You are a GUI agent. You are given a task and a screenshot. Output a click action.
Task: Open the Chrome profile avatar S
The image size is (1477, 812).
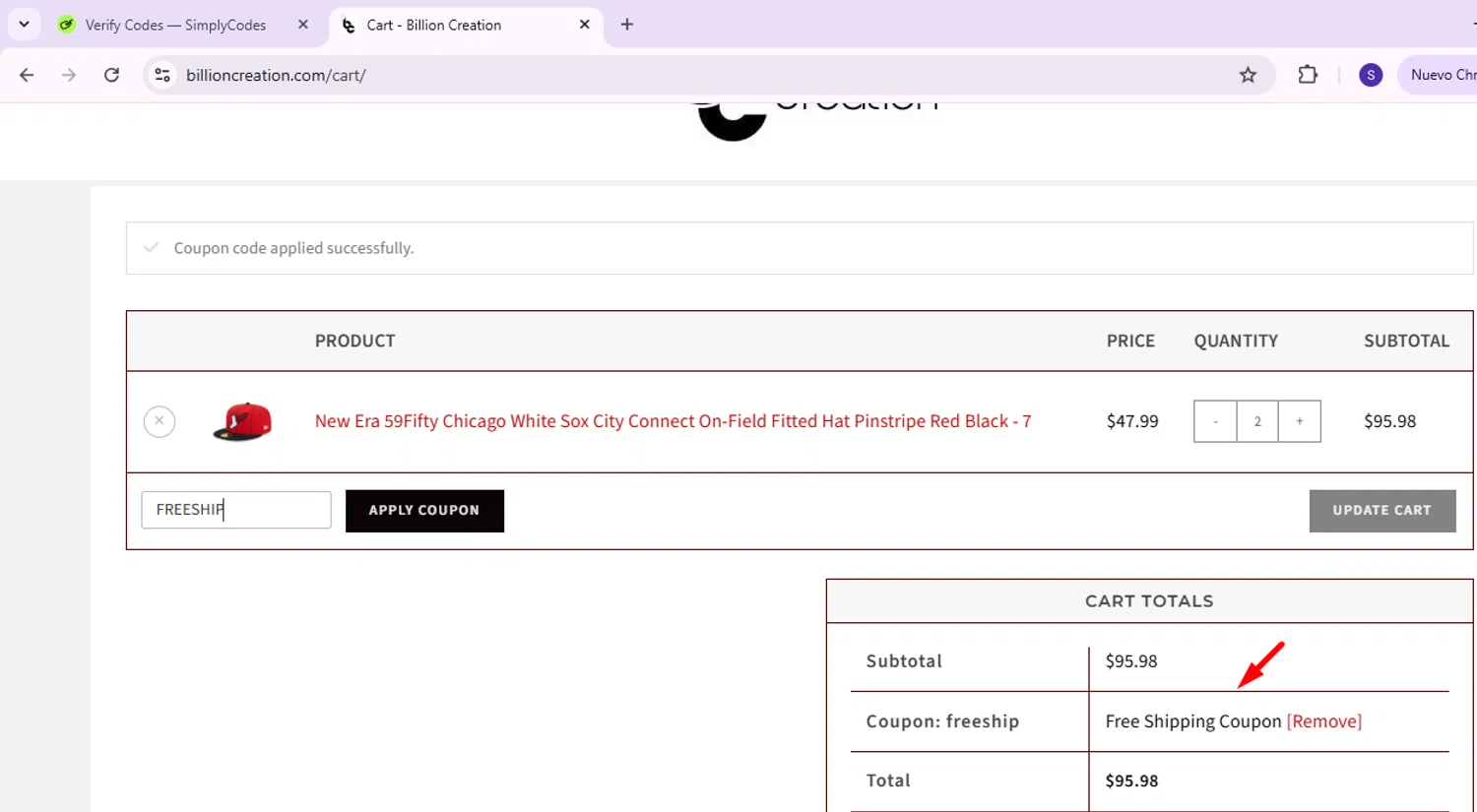coord(1371,75)
